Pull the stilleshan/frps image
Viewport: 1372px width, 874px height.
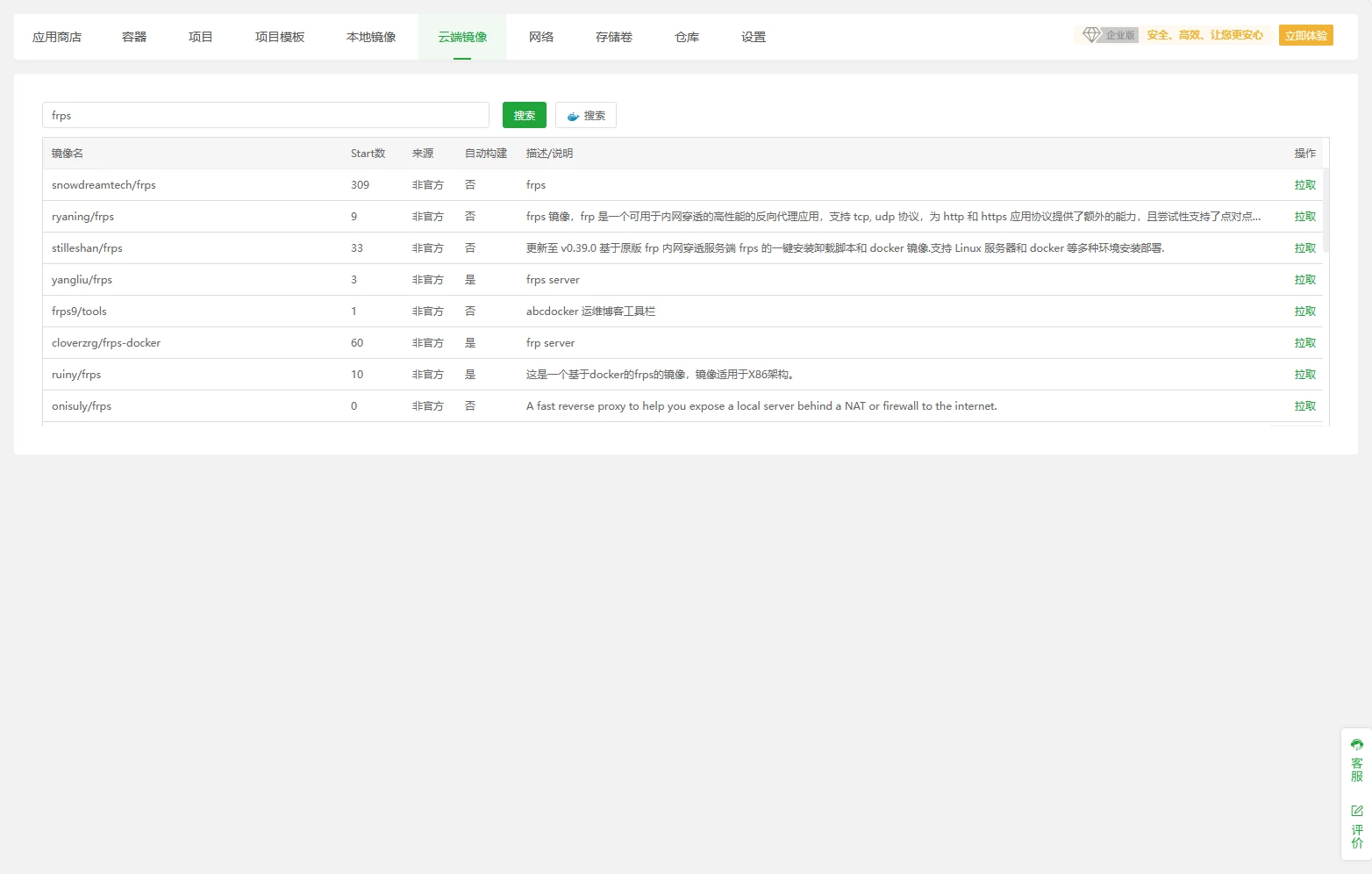(1304, 248)
